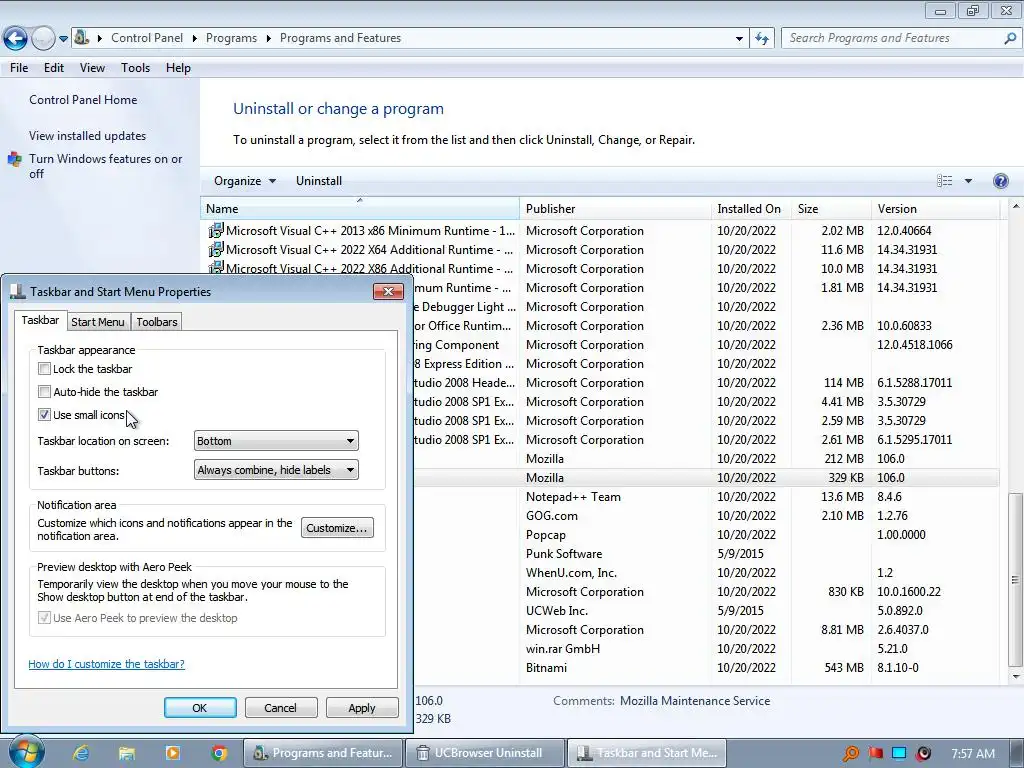Click the search magnifier icon
This screenshot has width=1024, height=768.
[1010, 38]
